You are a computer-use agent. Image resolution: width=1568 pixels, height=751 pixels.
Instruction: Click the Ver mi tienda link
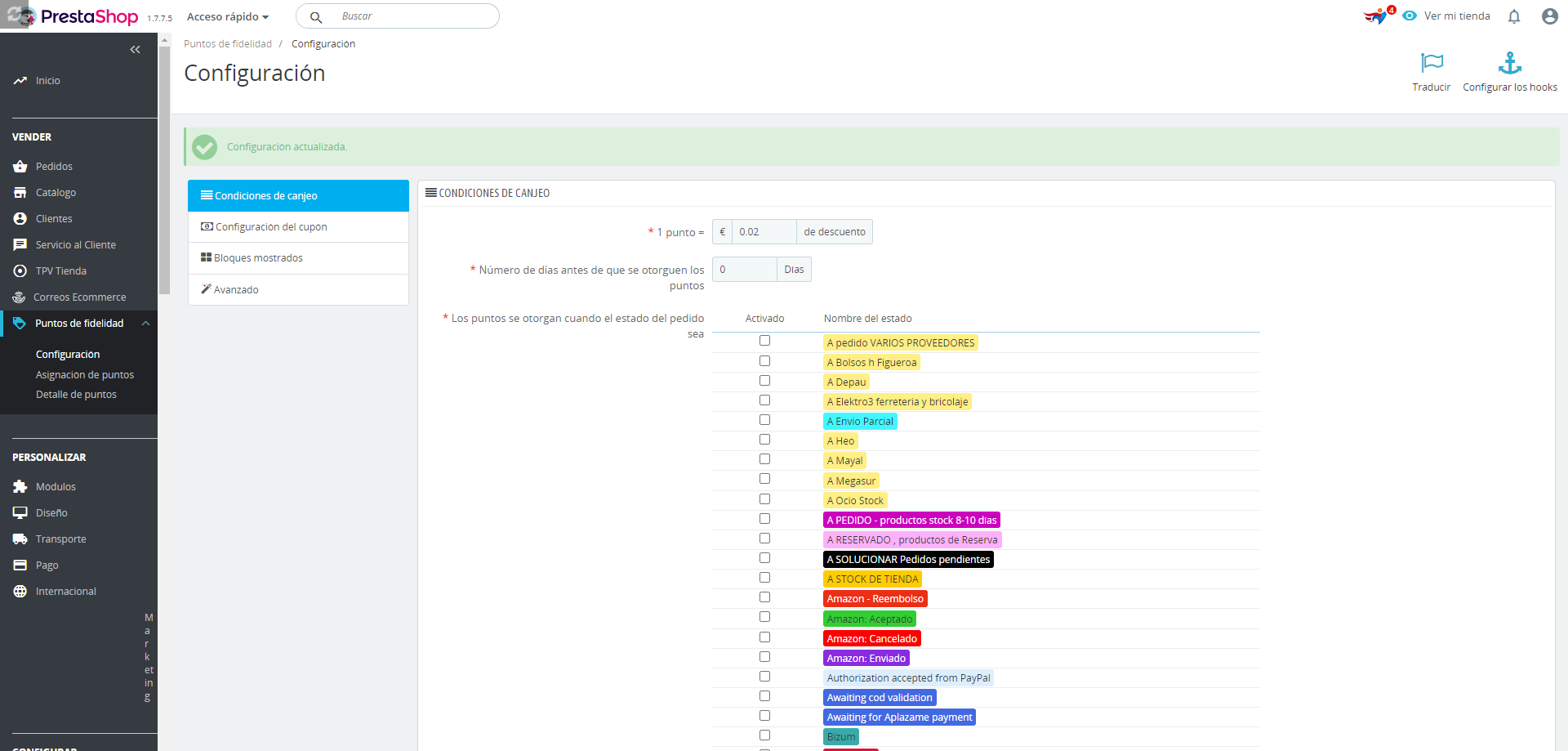pos(1457,16)
